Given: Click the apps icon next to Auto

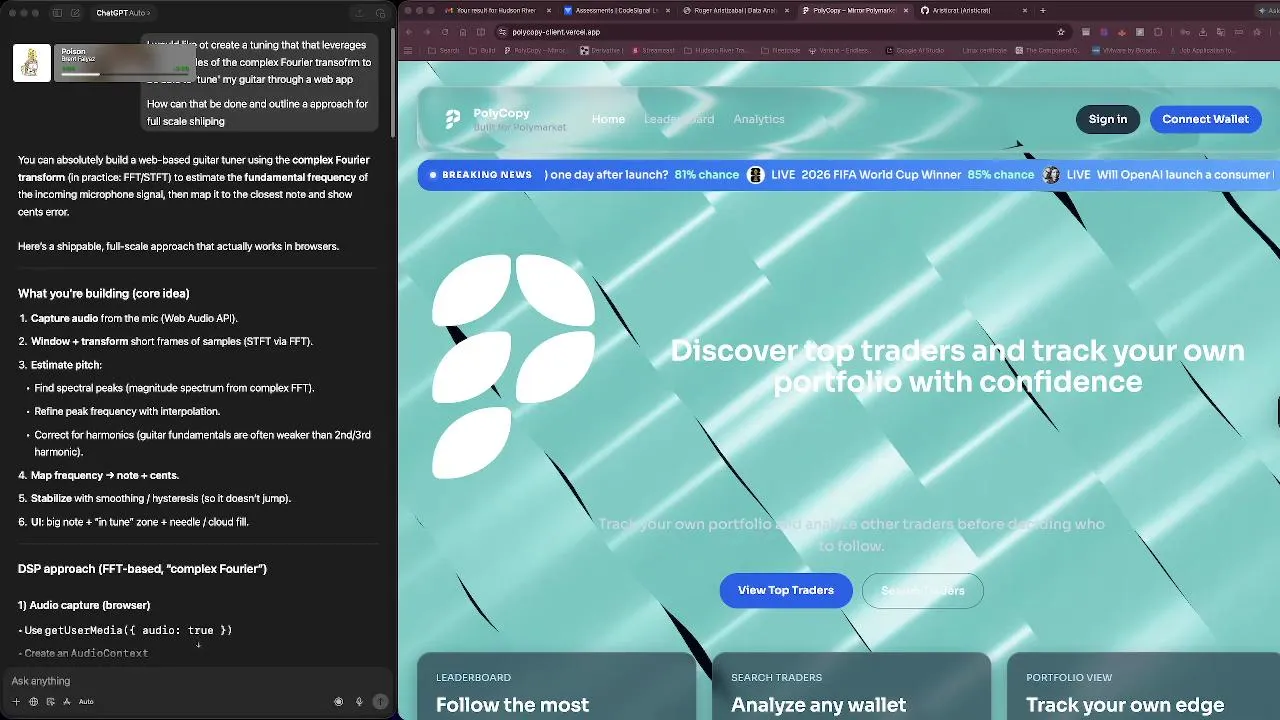Looking at the screenshot, I should [67, 702].
